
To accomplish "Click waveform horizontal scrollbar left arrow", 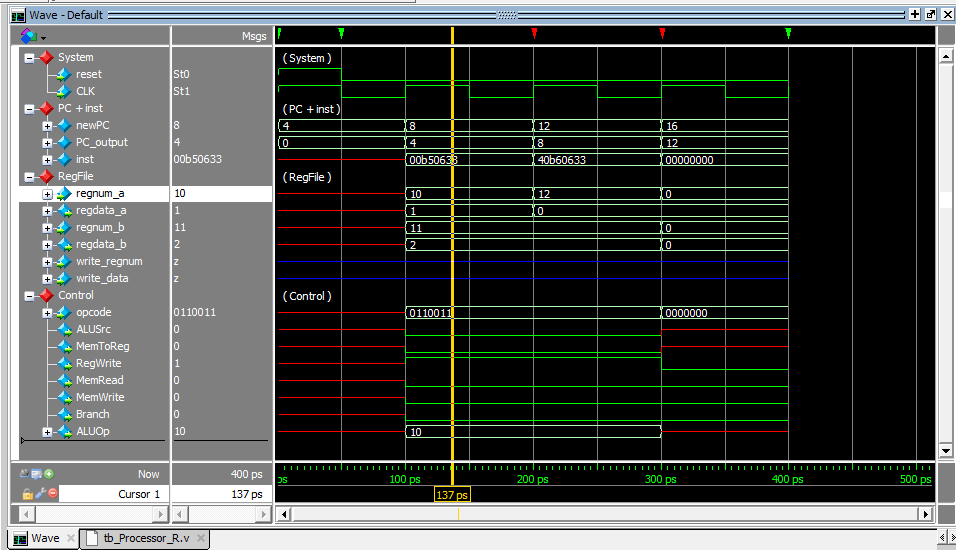I will click(284, 515).
